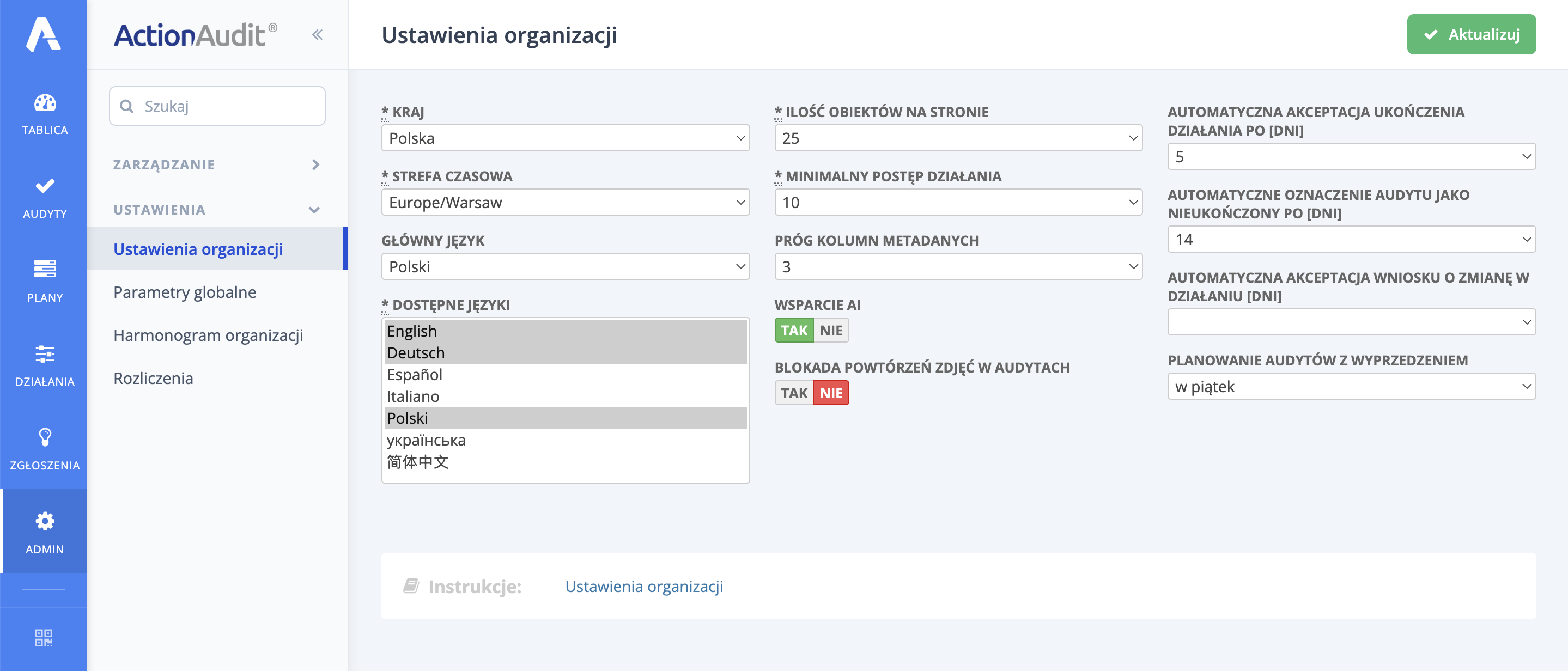The image size is (1568, 671).
Task: Open the Kraj dropdown
Action: click(565, 138)
